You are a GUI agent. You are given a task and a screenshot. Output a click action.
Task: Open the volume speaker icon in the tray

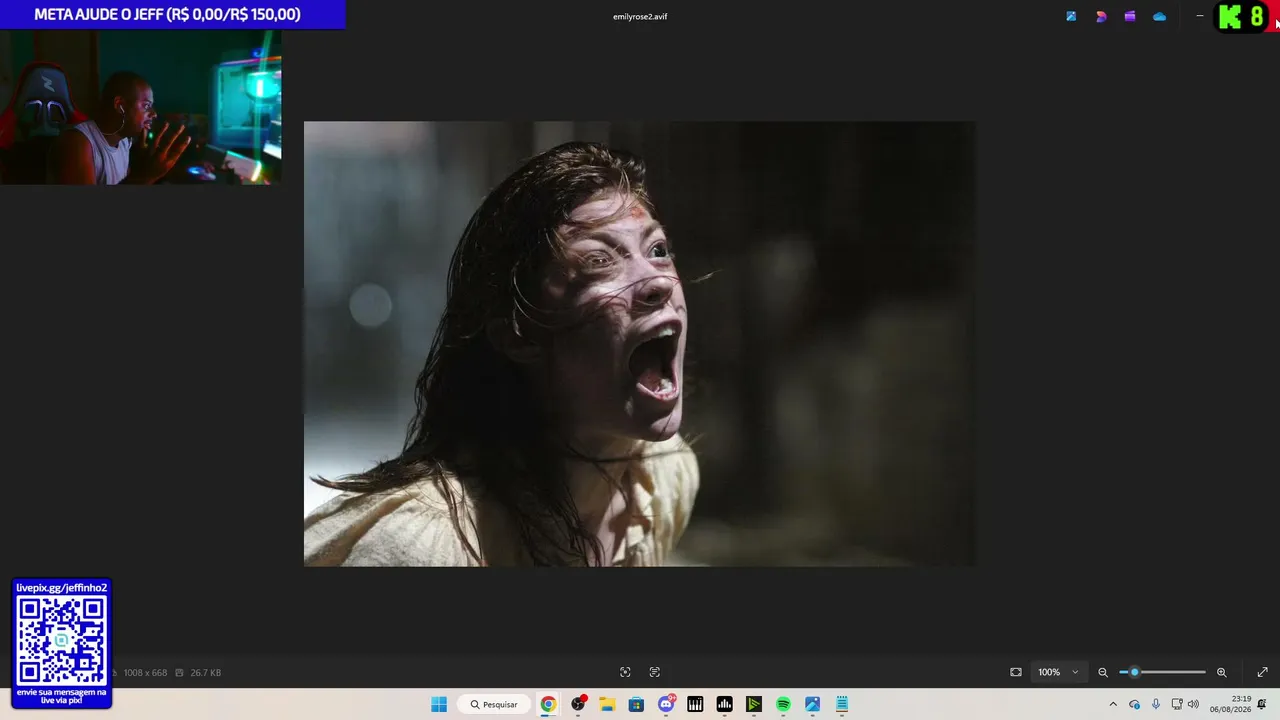pyautogui.click(x=1193, y=704)
